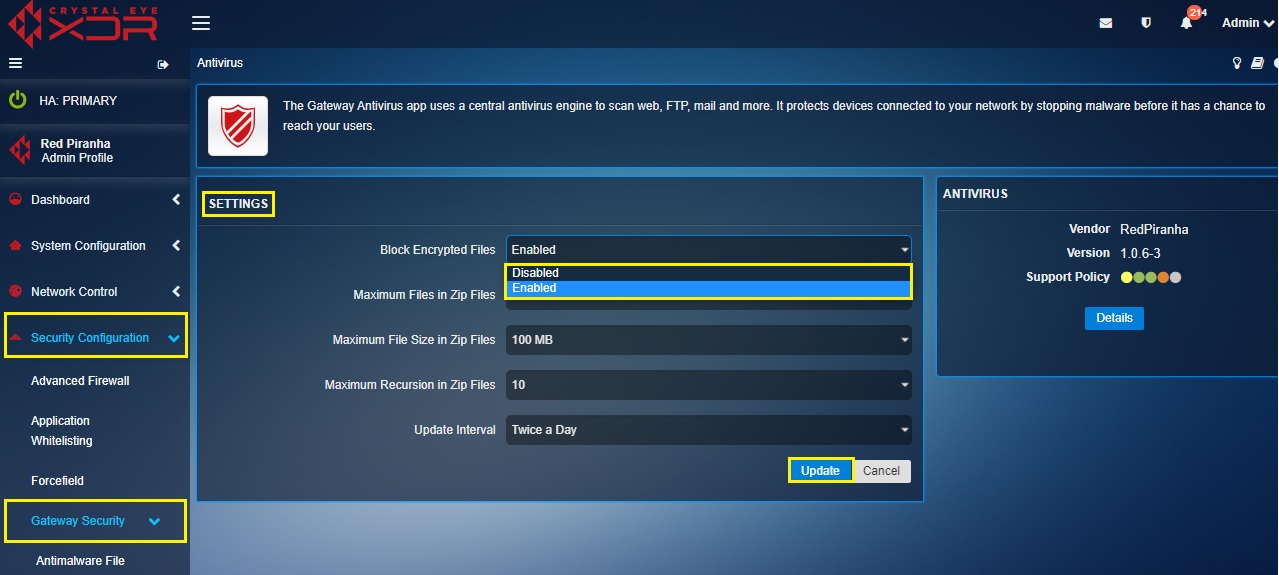Open the Update Interval dropdown
This screenshot has width=1279, height=575.
[x=709, y=430]
